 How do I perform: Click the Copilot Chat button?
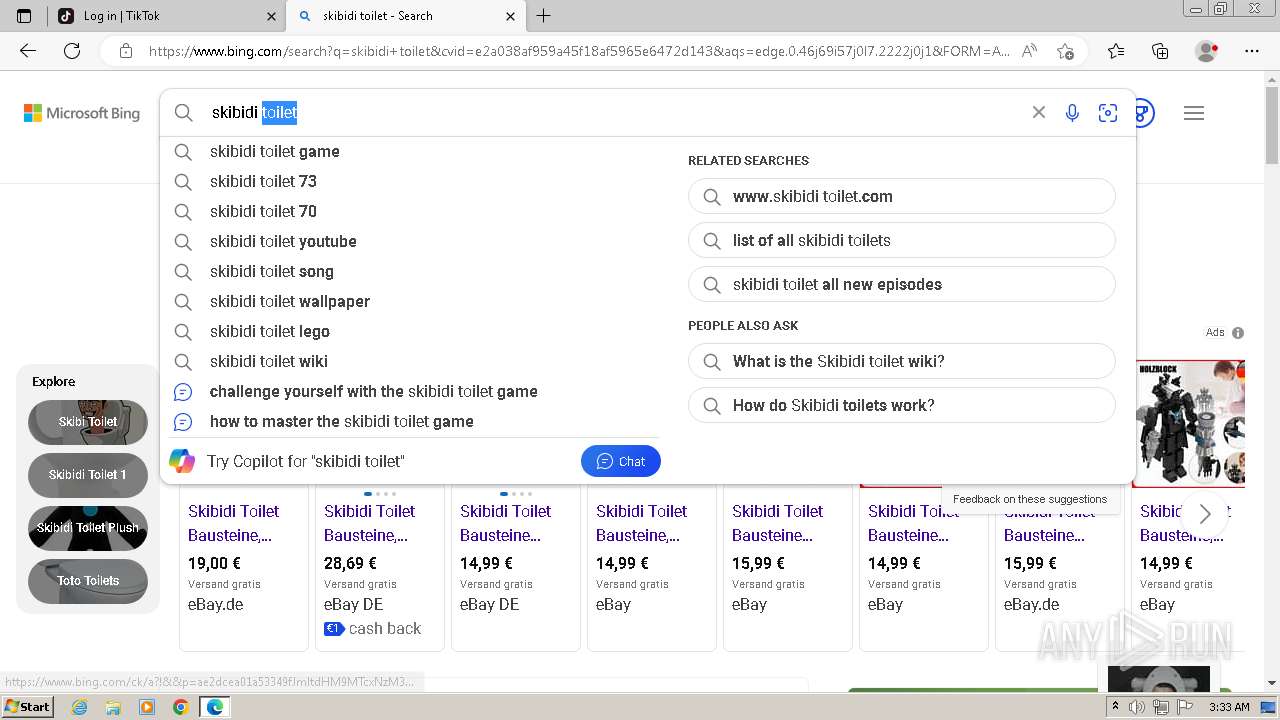click(x=620, y=461)
